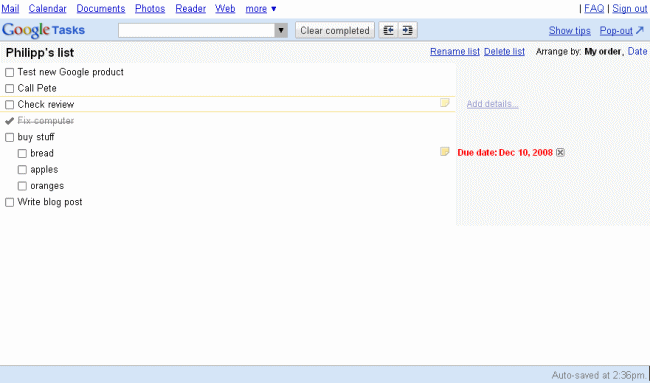650x383 pixels.
Task: Click the Clear completed button
Action: click(335, 30)
